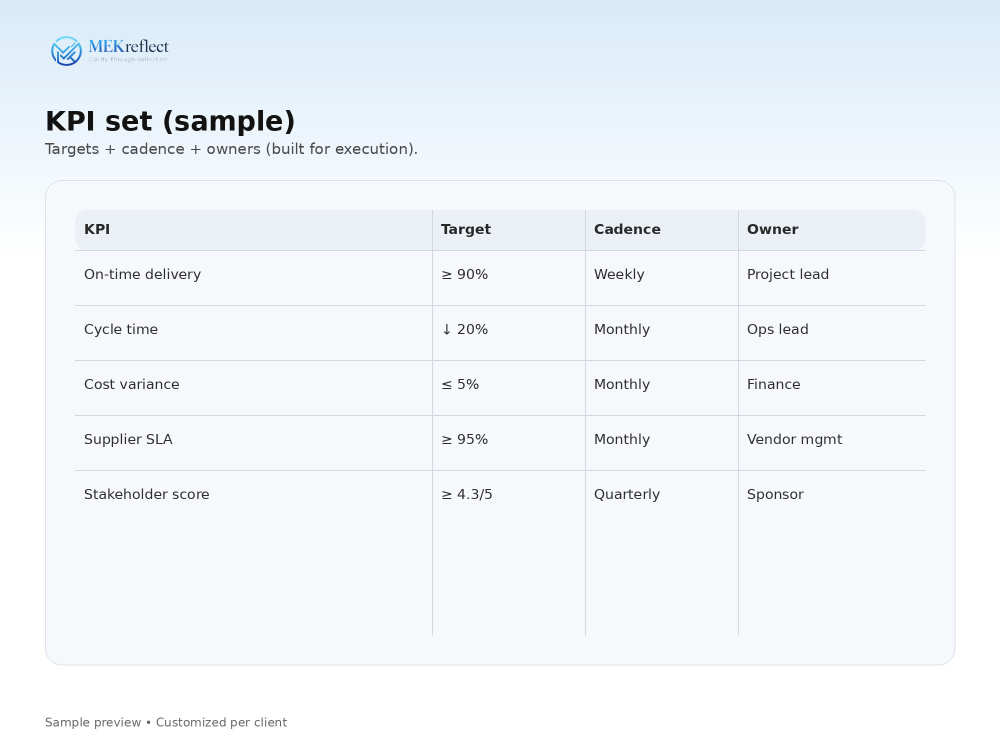The image size is (1000, 750).
Task: Click the '≥ 90%' target cell
Action: click(x=509, y=278)
